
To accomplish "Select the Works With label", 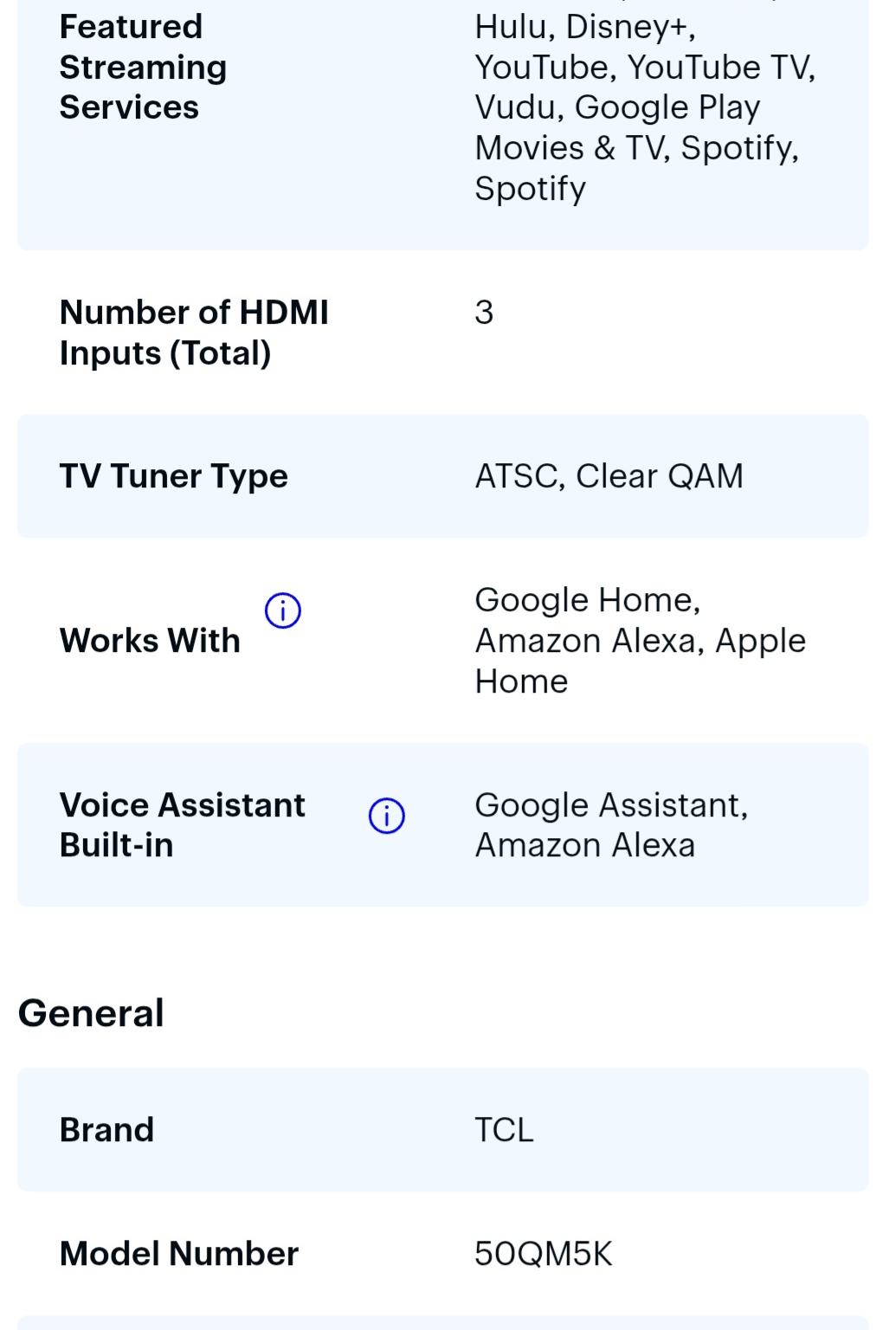I will 150,641.
